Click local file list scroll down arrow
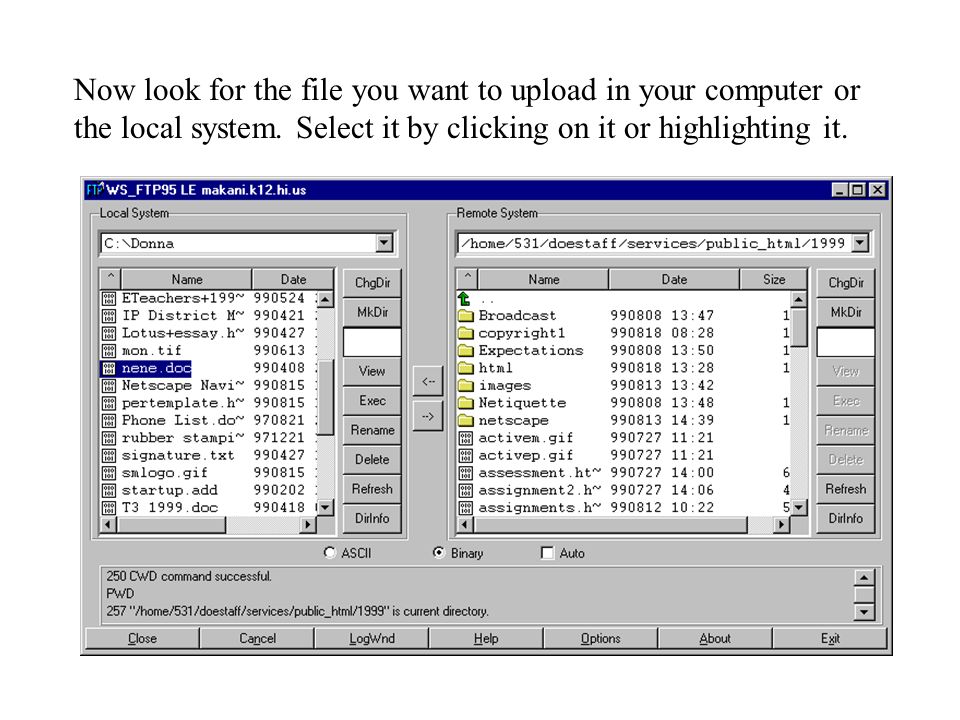Viewport: 960px width, 720px height. click(325, 508)
